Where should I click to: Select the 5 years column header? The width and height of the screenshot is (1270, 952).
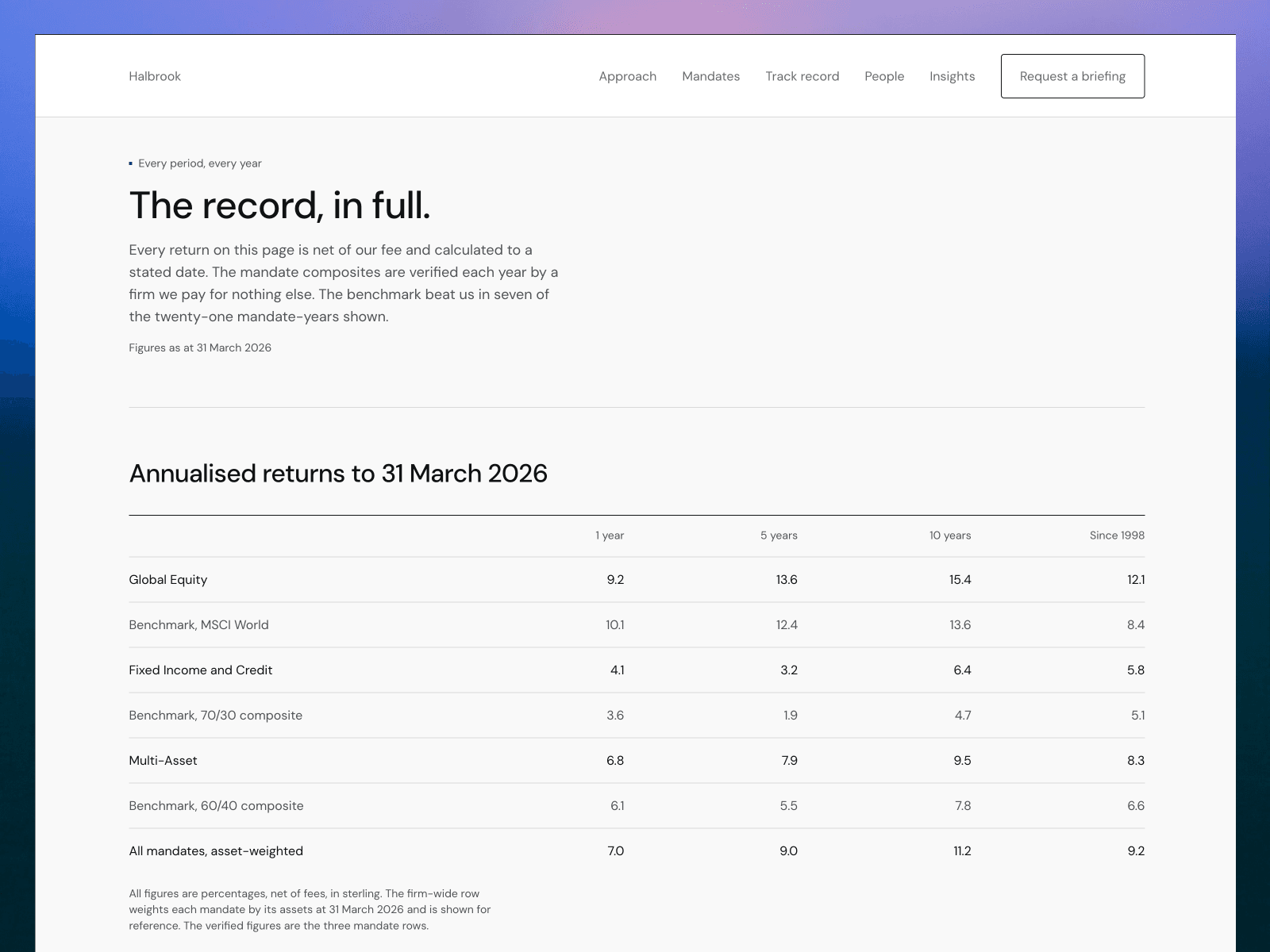tap(779, 535)
